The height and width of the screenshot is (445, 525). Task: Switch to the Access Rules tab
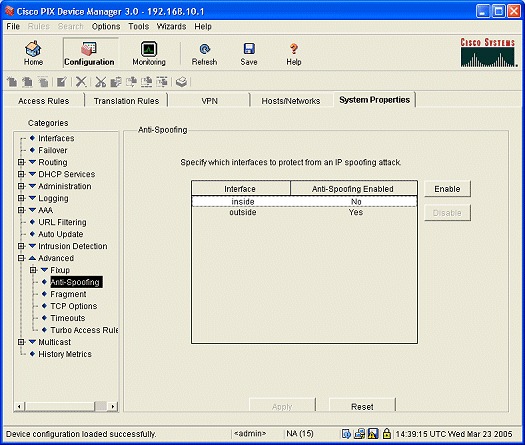point(44,101)
